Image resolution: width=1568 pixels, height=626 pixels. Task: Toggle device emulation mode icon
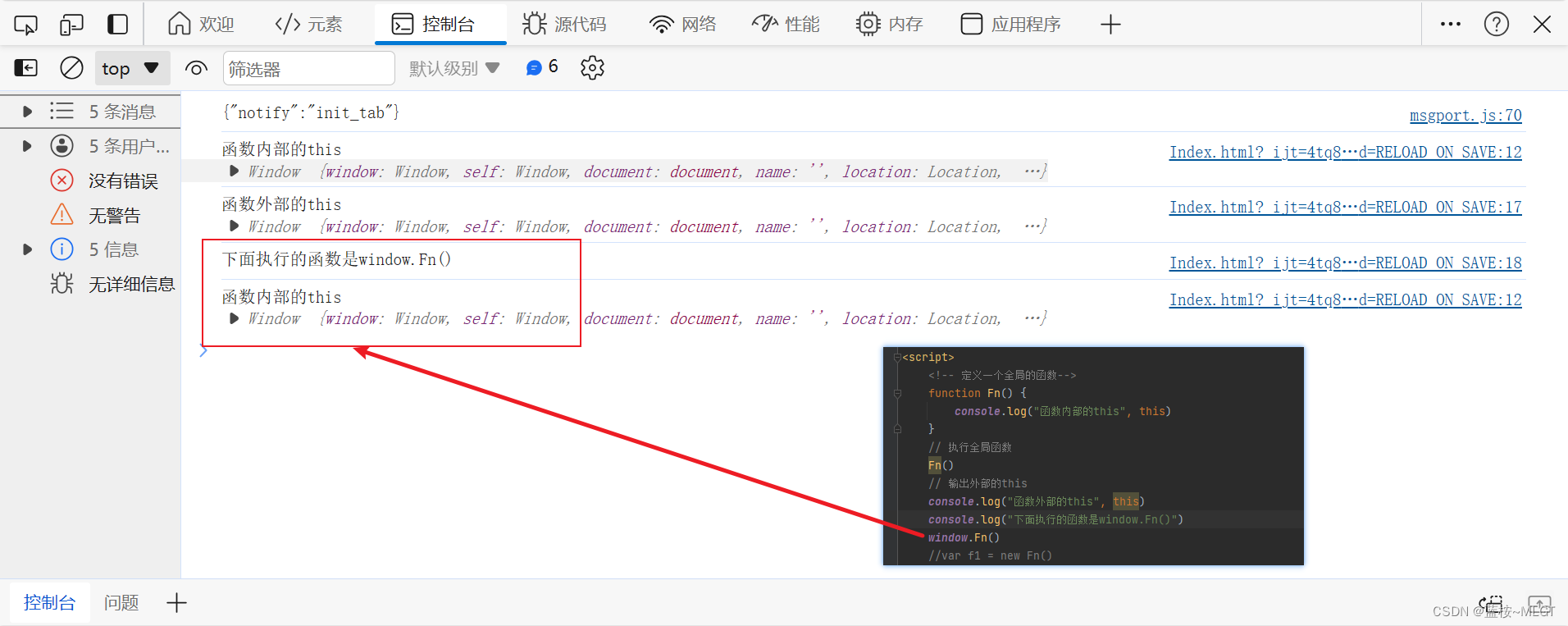[x=71, y=25]
